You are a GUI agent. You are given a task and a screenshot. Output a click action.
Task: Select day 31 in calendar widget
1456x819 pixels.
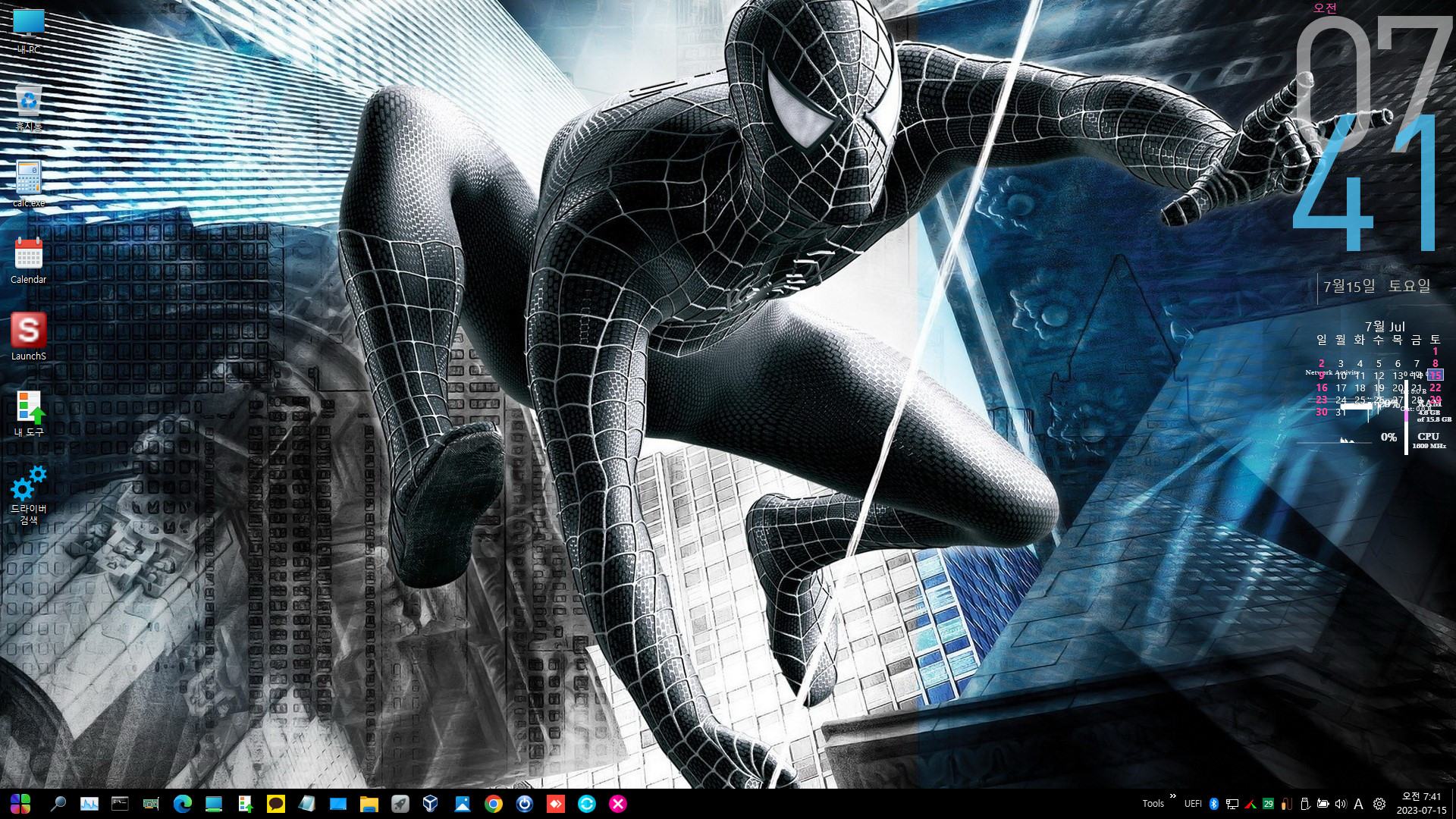click(x=1341, y=412)
